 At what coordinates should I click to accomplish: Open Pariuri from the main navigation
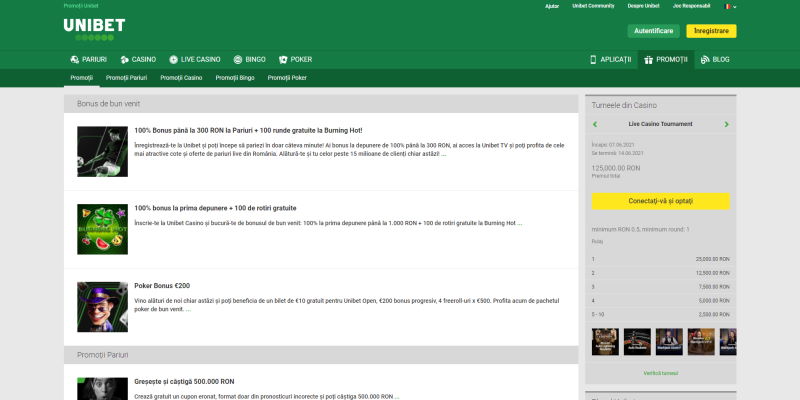[88, 60]
